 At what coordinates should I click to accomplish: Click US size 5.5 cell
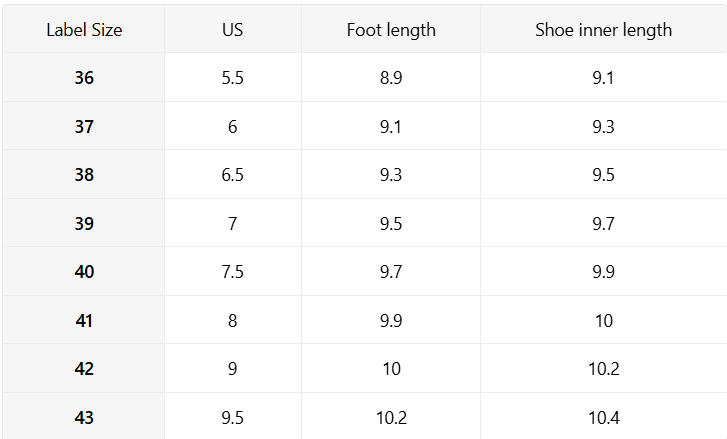click(232, 78)
